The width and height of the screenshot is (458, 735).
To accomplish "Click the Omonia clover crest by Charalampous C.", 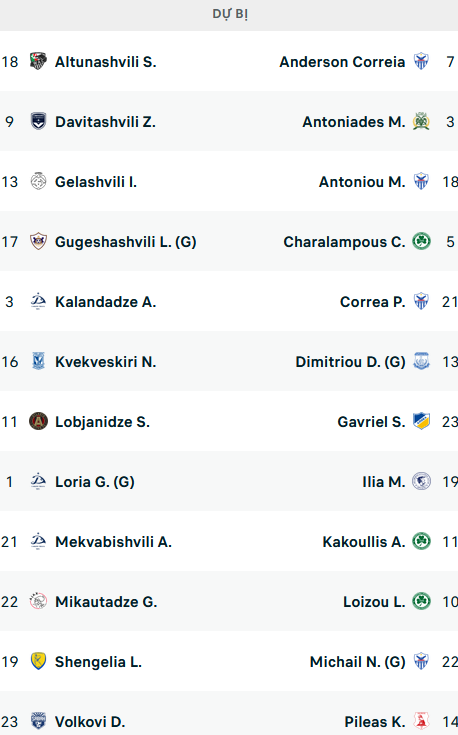I will (x=421, y=241).
